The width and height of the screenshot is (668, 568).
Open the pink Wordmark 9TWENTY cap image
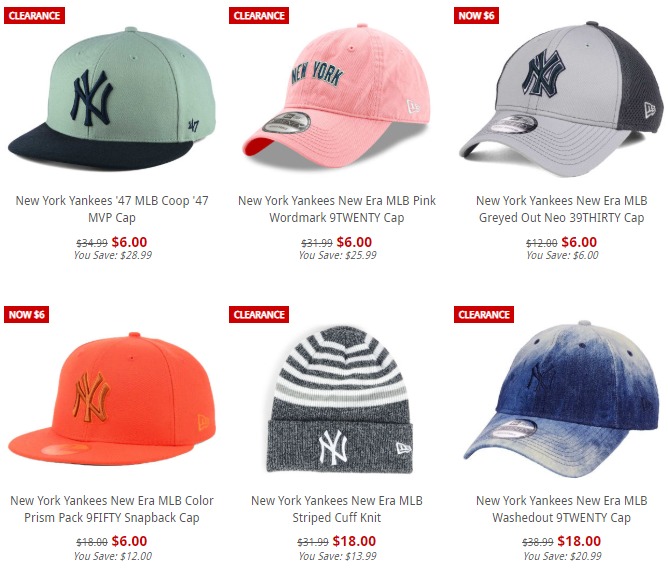(x=336, y=97)
